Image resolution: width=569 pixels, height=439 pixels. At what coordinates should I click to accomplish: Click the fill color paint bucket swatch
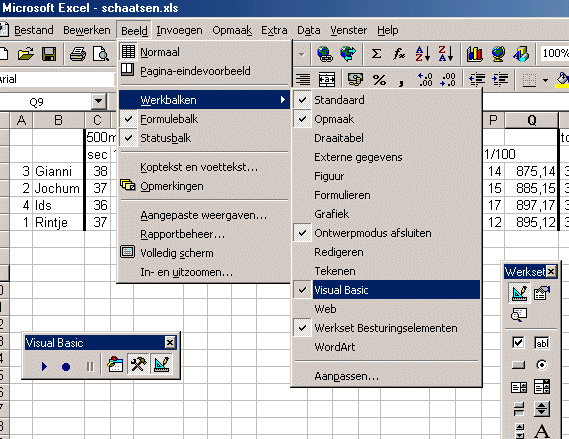pos(562,80)
